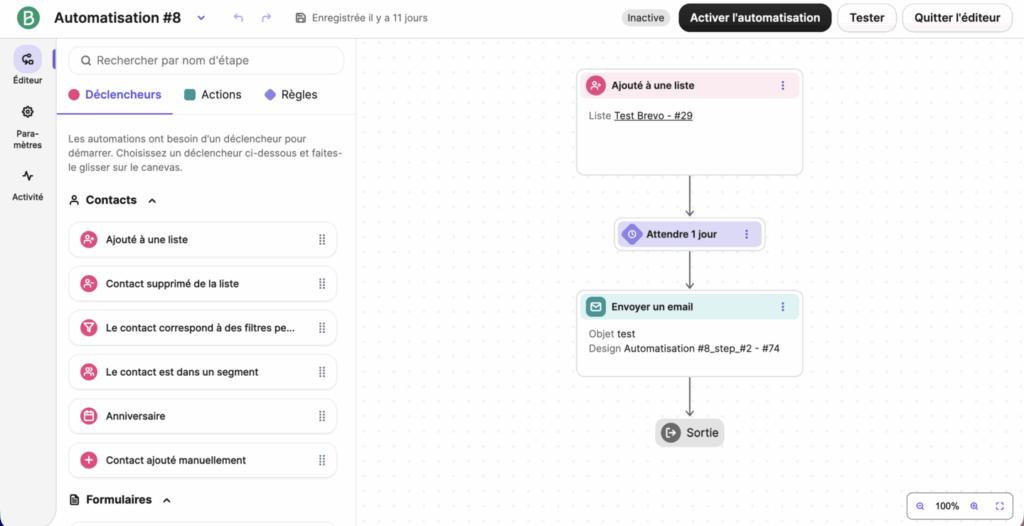This screenshot has width=1024, height=526.
Task: Switch to the Règles tab
Action: pyautogui.click(x=290, y=95)
